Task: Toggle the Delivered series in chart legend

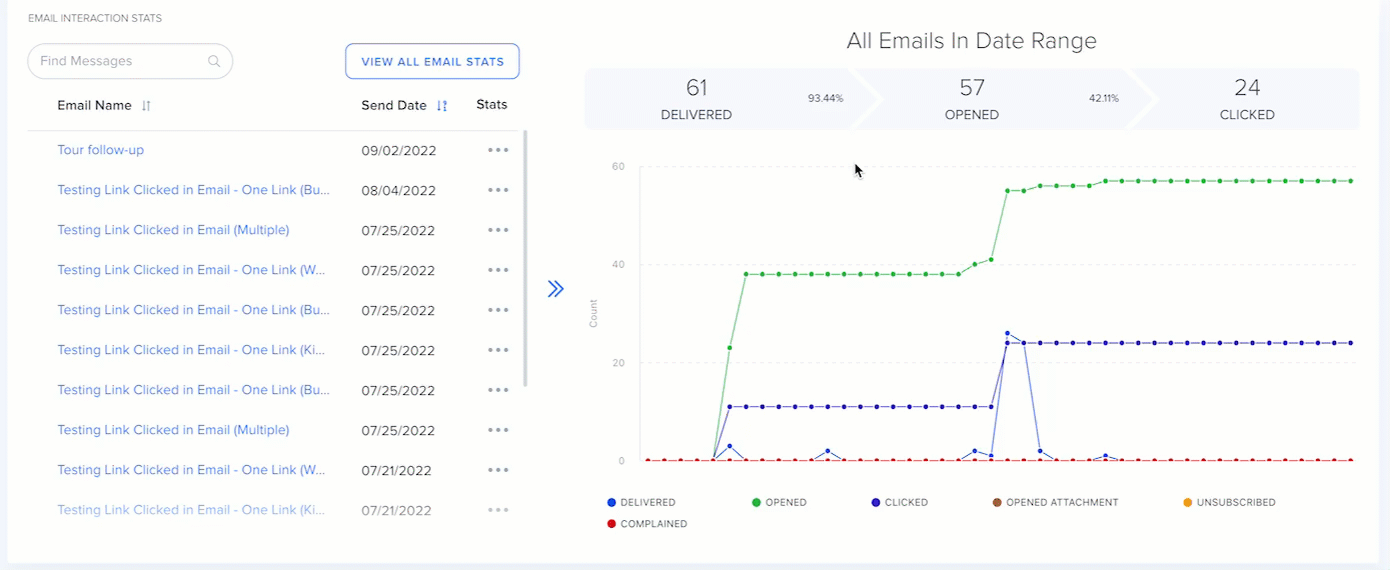Action: pyautogui.click(x=641, y=502)
